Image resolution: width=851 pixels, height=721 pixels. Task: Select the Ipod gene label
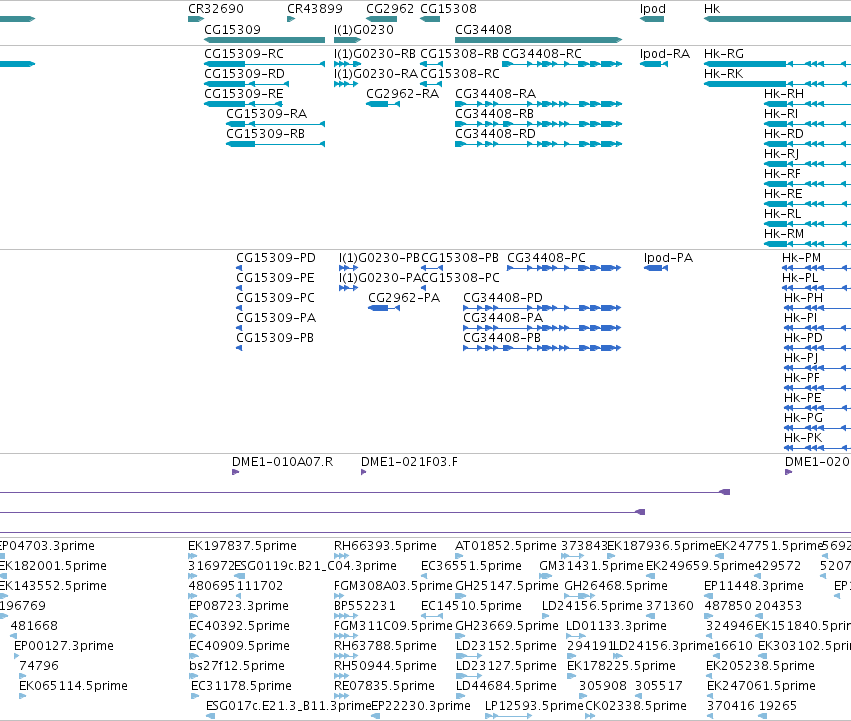[652, 9]
